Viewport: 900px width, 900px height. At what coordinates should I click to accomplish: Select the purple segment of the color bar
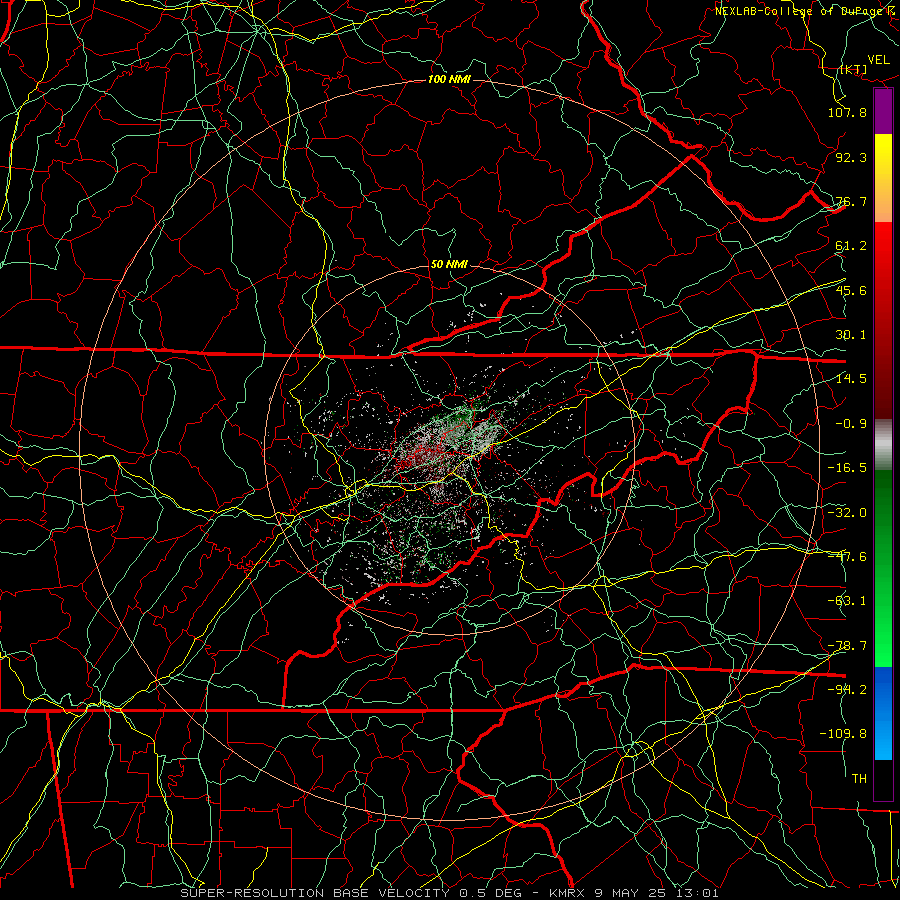883,111
